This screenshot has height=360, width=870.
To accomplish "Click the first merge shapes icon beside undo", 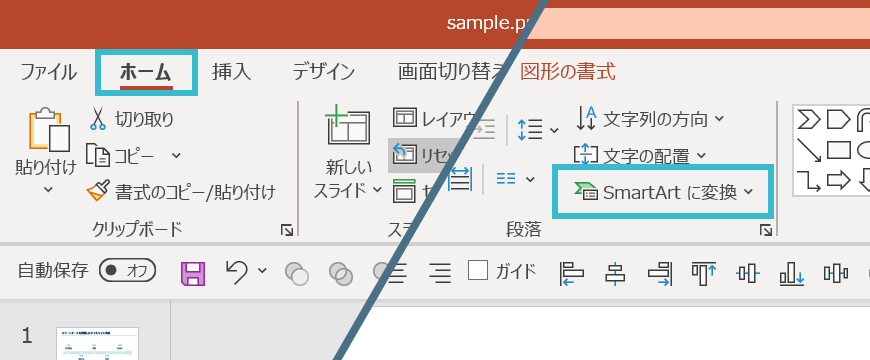I will 297,273.
